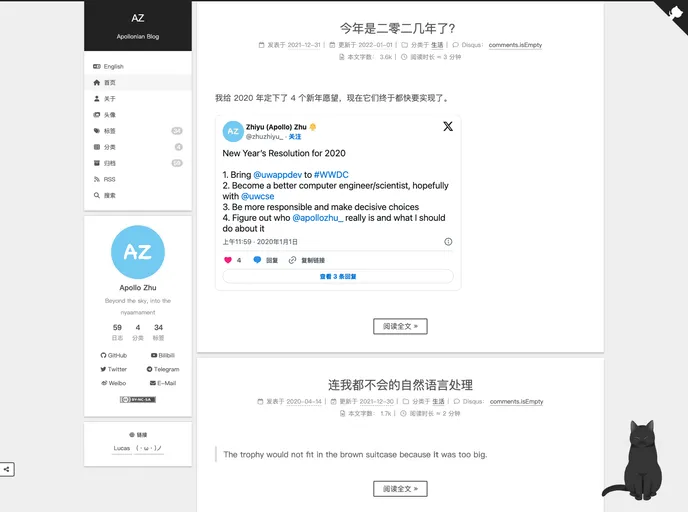Click 阅读全文 button under the first post
The image size is (688, 512).
[400, 326]
